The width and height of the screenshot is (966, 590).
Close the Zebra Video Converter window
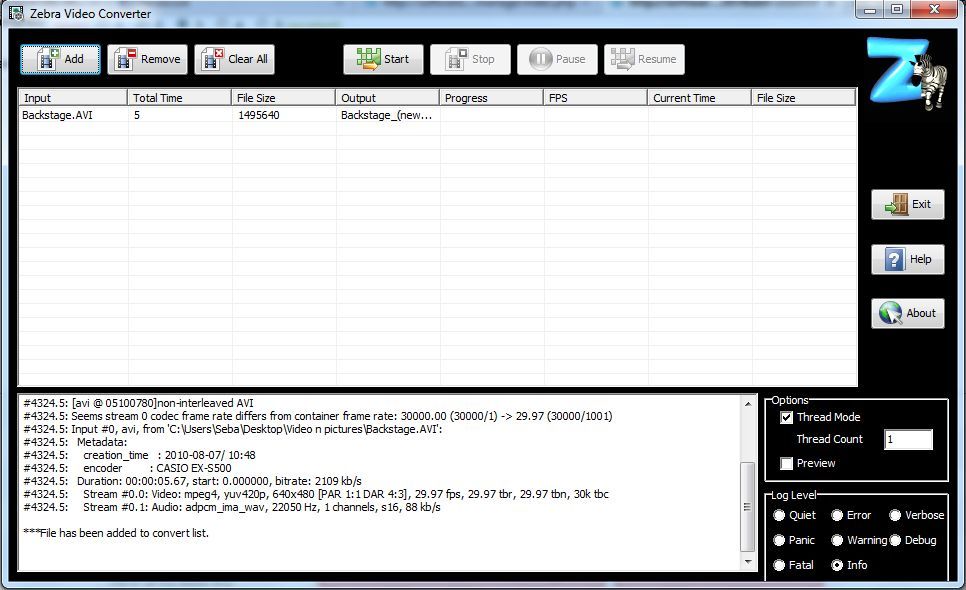point(935,10)
